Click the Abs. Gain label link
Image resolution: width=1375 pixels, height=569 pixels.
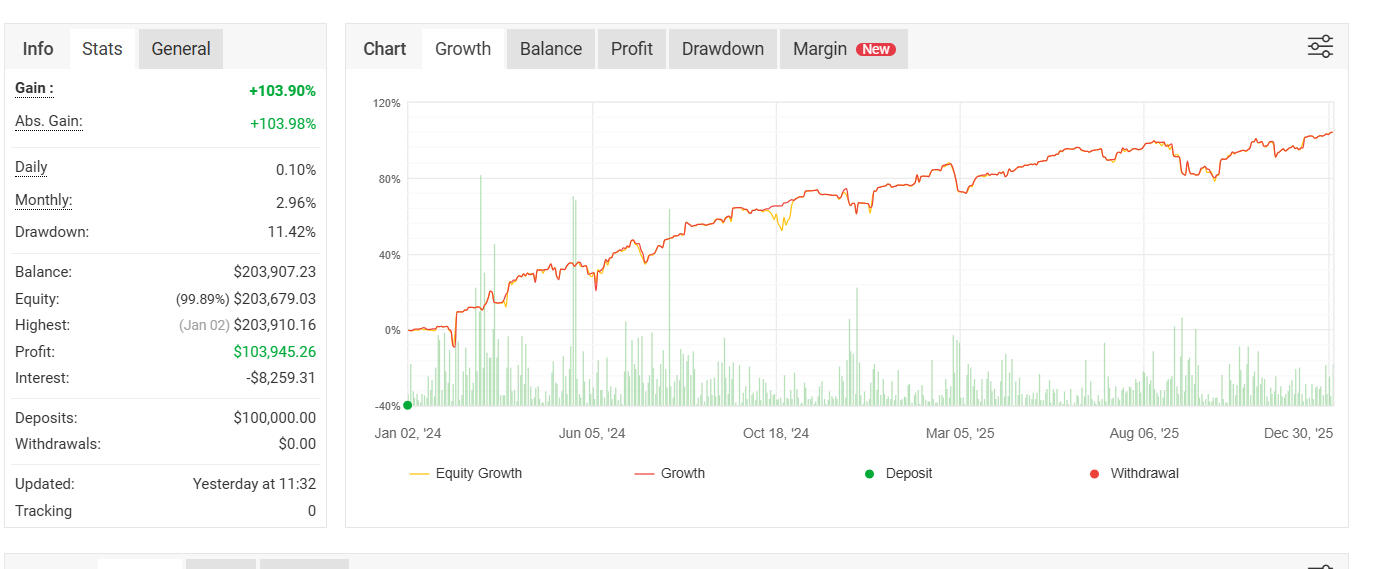point(48,121)
